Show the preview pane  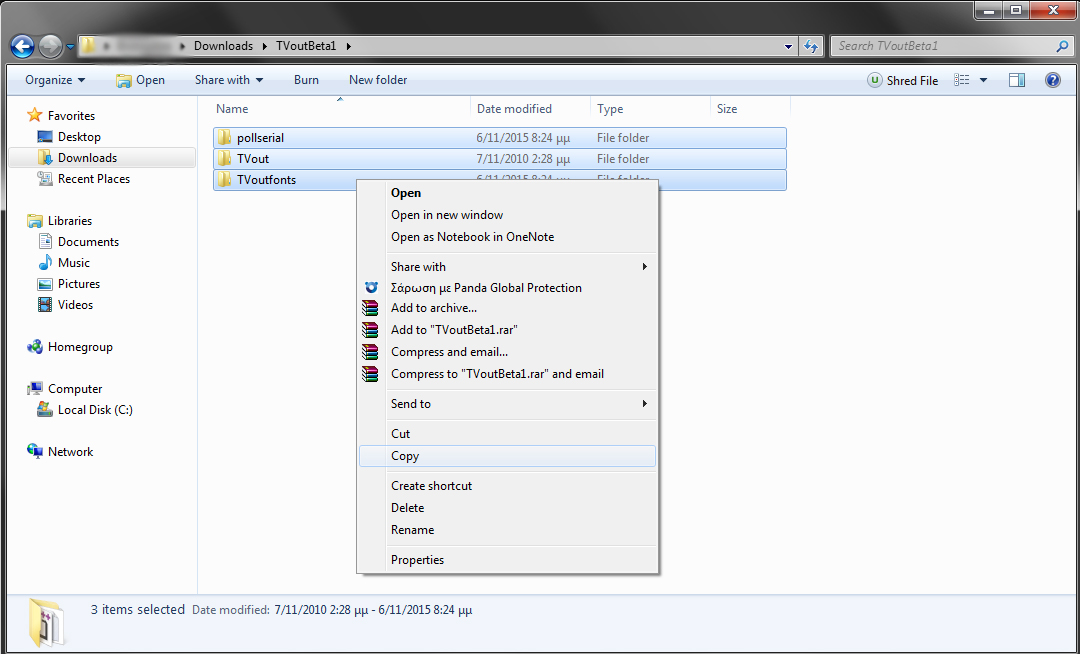(x=1016, y=80)
